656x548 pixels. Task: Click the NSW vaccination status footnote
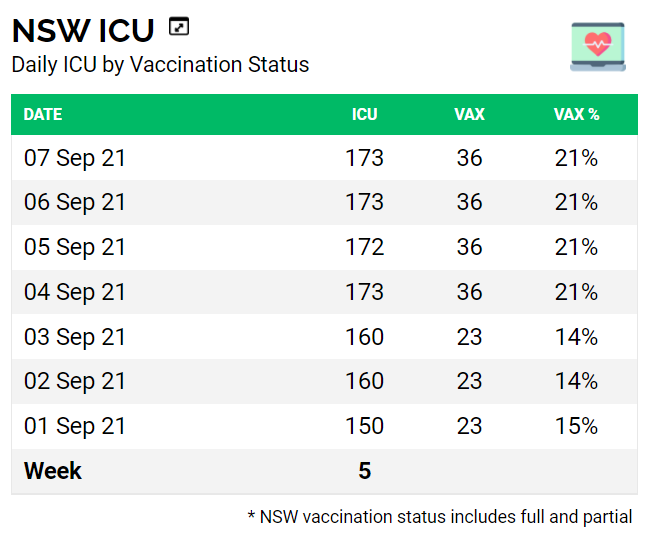(440, 517)
